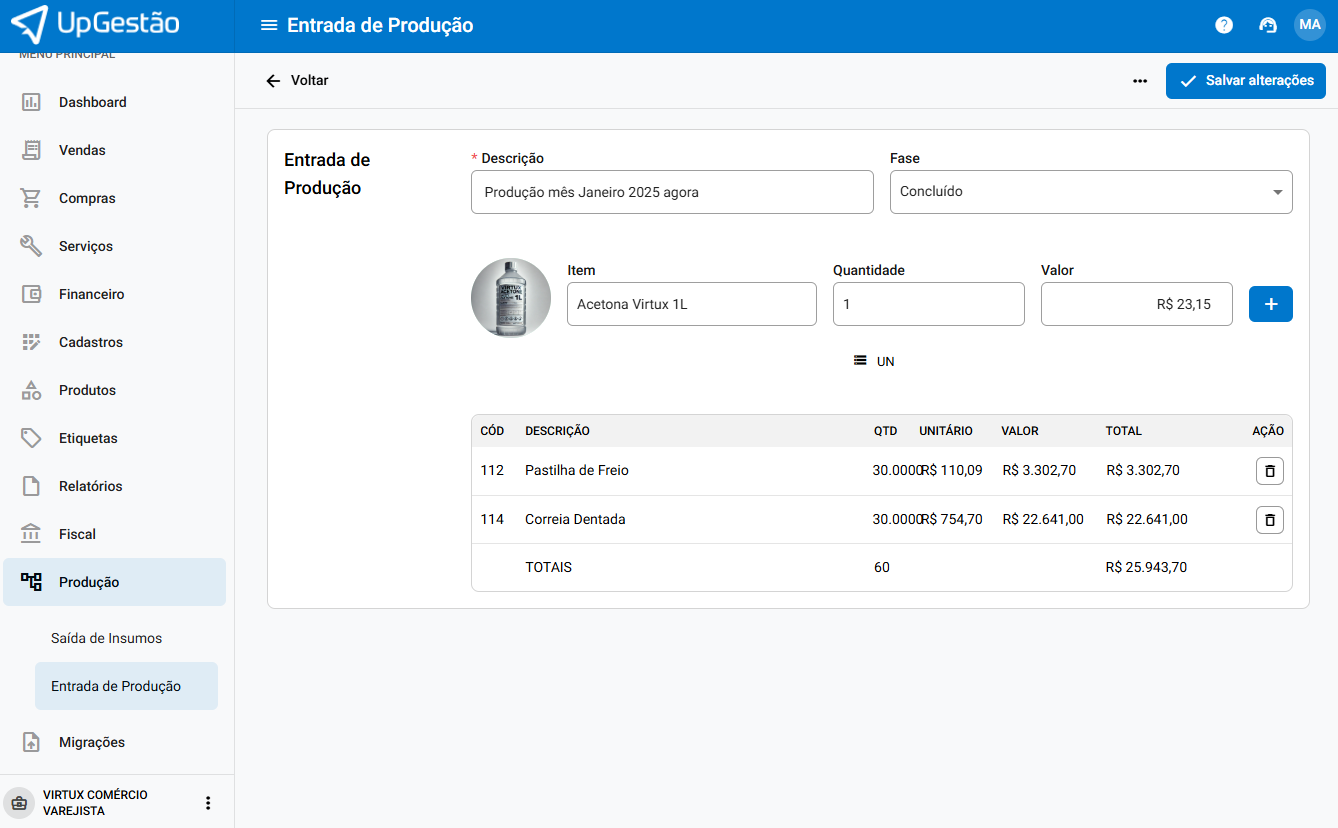Click the hamburger menu icon in header
The height and width of the screenshot is (828, 1338).
pyautogui.click(x=268, y=25)
